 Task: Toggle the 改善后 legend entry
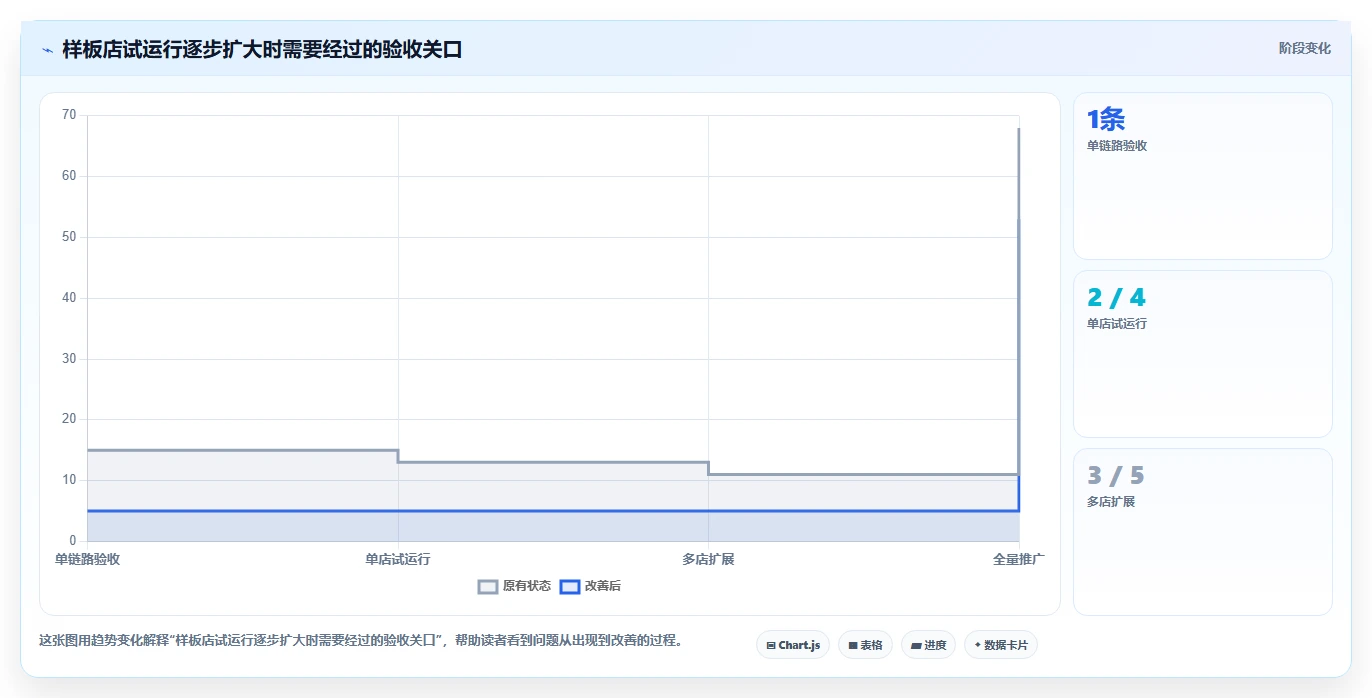tap(590, 586)
